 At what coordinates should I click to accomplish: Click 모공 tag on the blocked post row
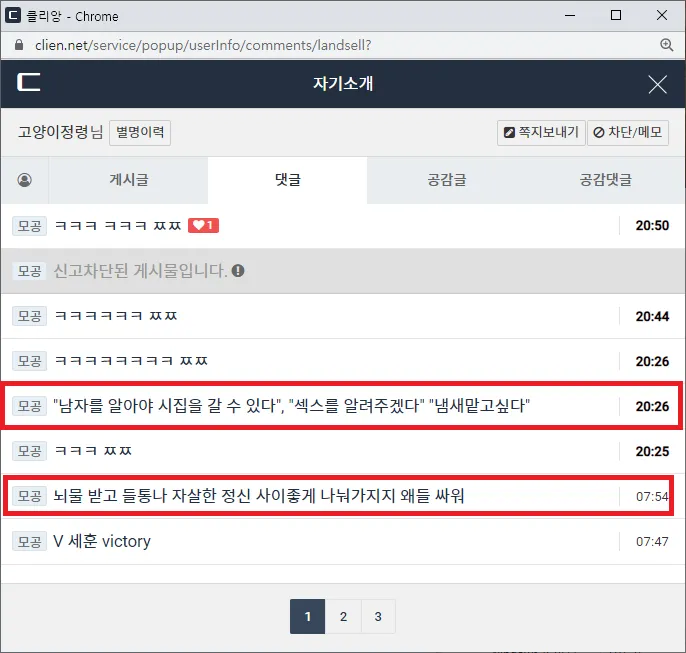click(29, 271)
